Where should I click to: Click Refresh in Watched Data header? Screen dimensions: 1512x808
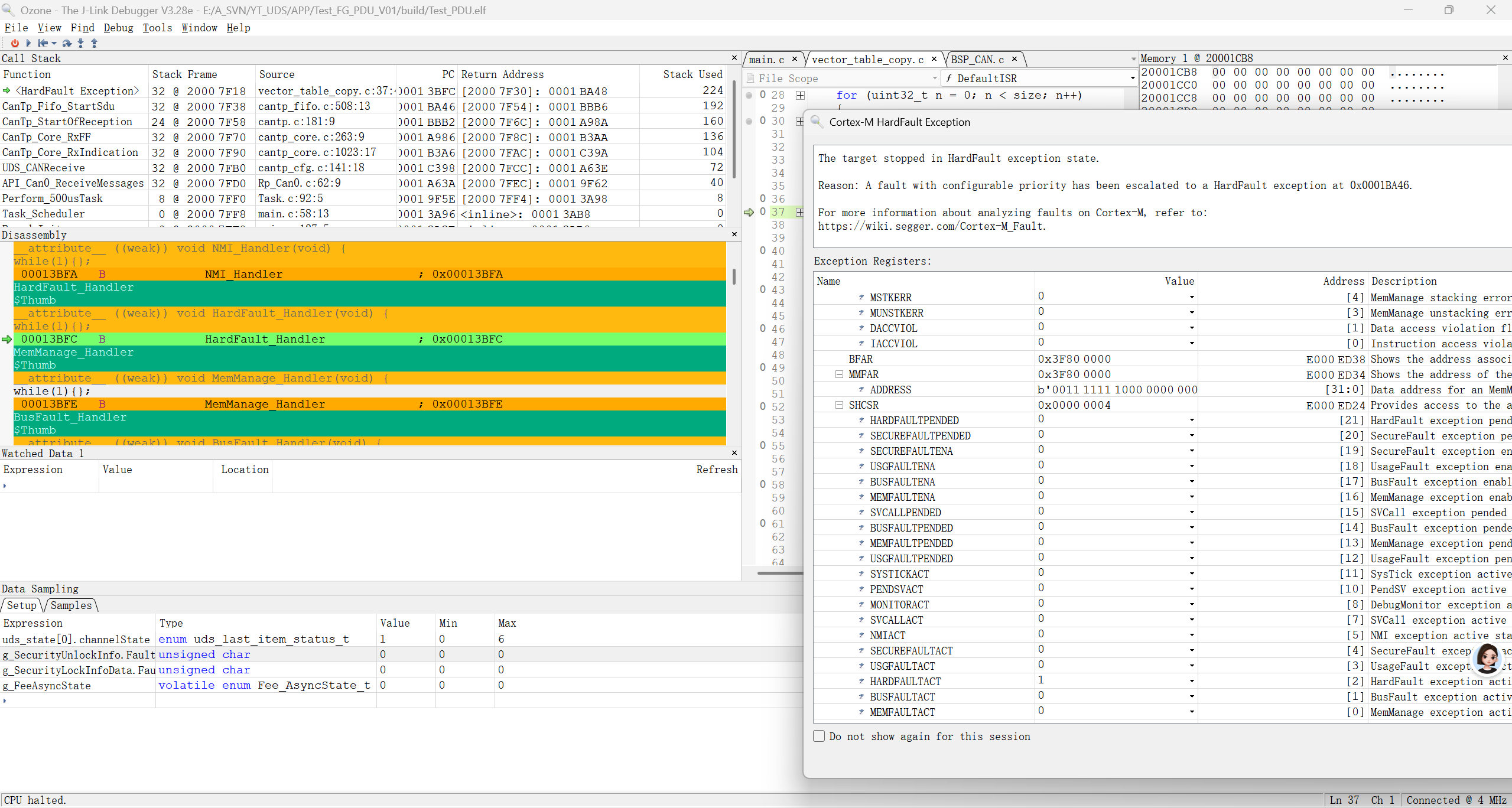717,470
